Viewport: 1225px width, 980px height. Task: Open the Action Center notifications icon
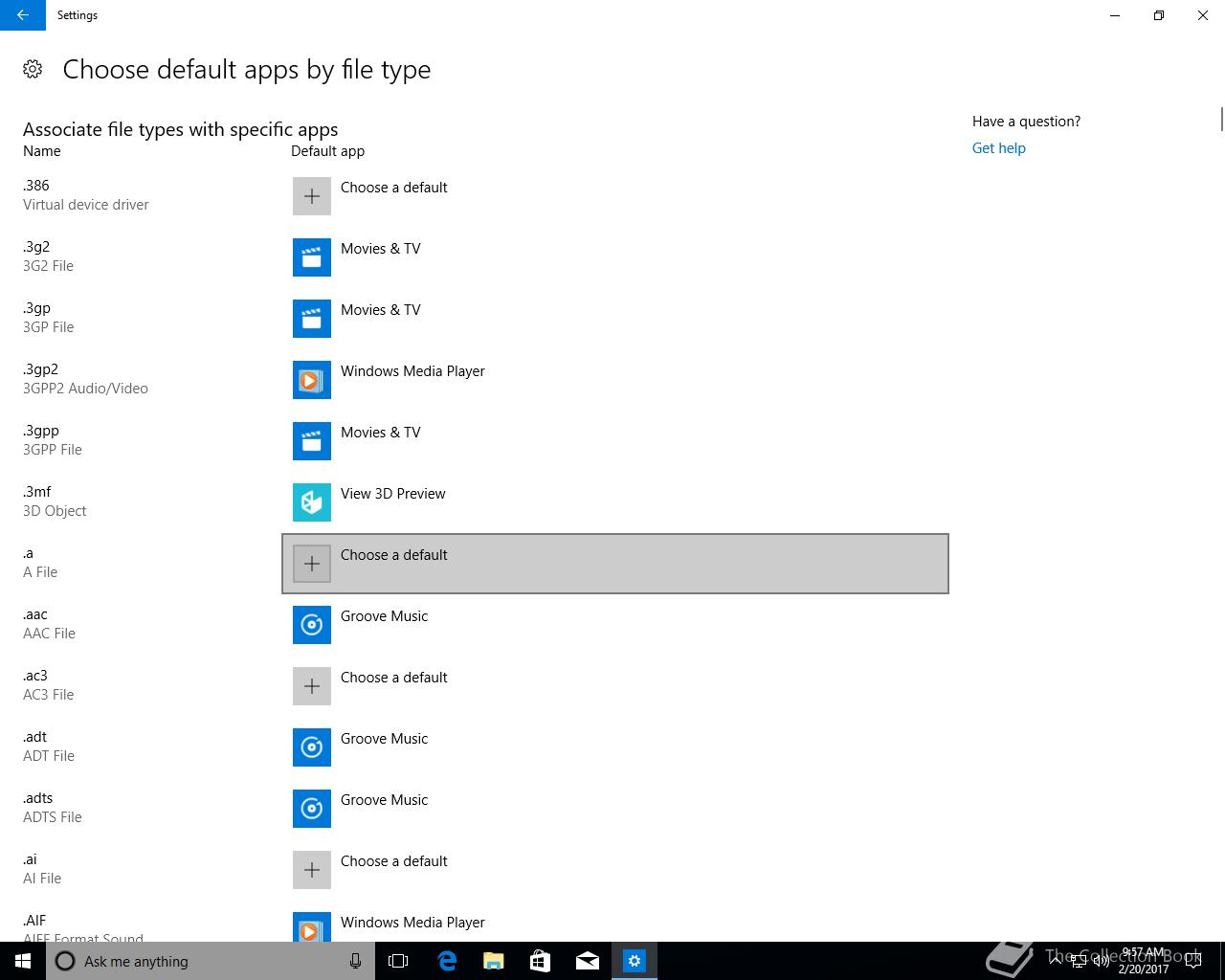[1193, 961]
